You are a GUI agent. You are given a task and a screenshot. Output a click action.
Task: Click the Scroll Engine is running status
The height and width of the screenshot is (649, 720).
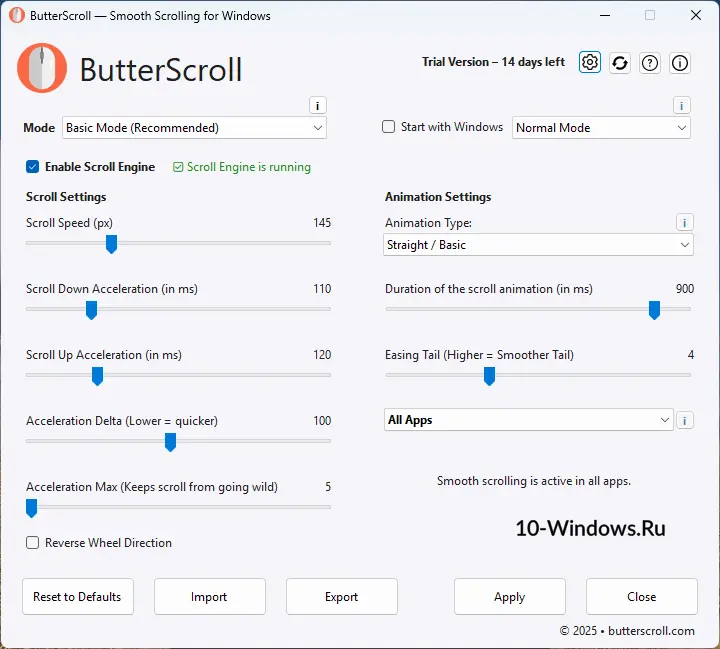click(242, 167)
